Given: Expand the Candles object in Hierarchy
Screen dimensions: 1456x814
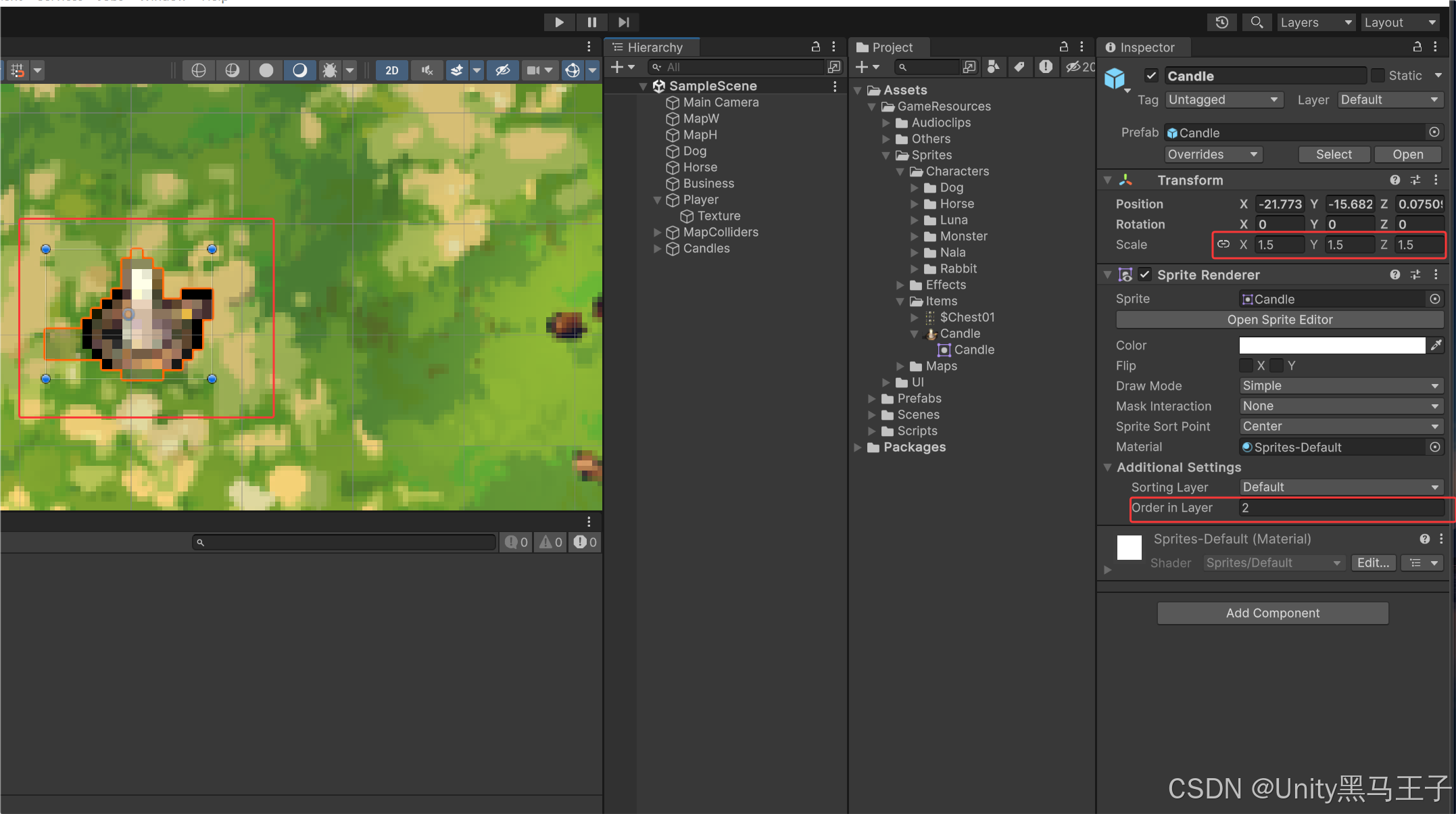Looking at the screenshot, I should click(x=657, y=249).
